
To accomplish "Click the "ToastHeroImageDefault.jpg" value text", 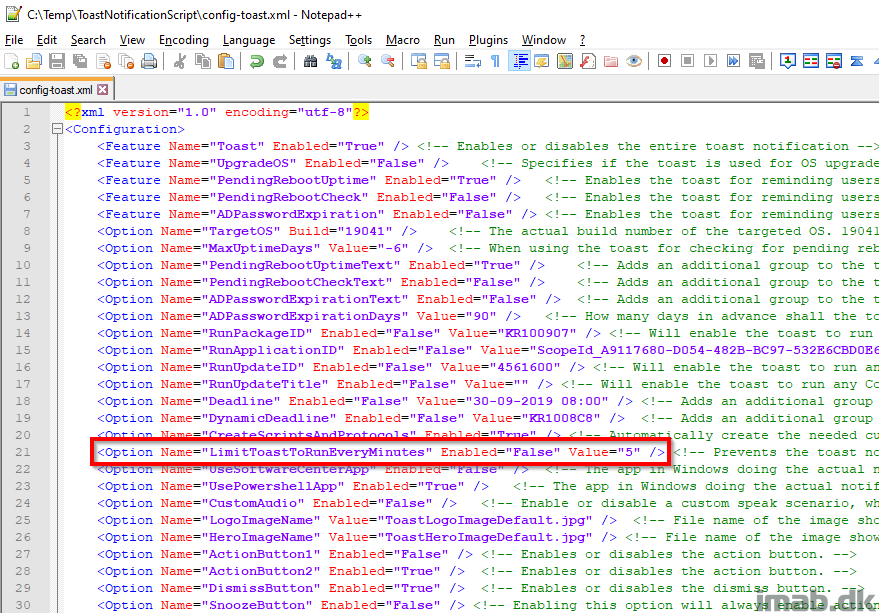I will (484, 537).
